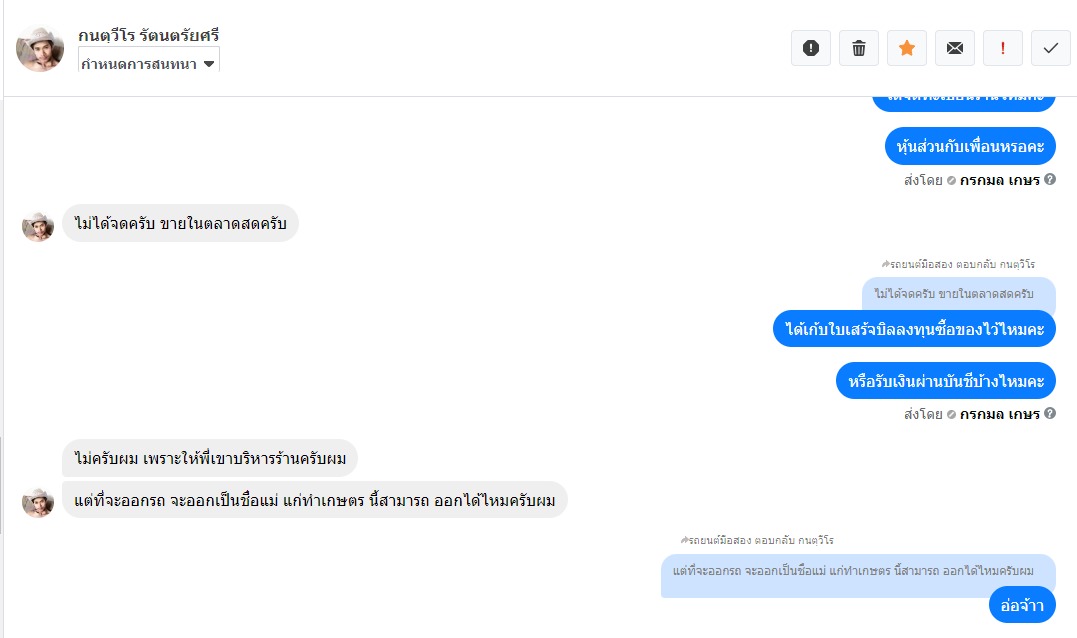
Task: Click the อ่อจ้าา message bubble
Action: tap(1022, 605)
